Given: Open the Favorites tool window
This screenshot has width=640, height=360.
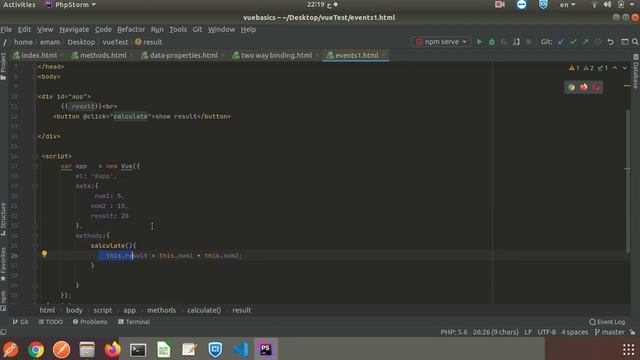Looking at the screenshot, I should pos(3,264).
